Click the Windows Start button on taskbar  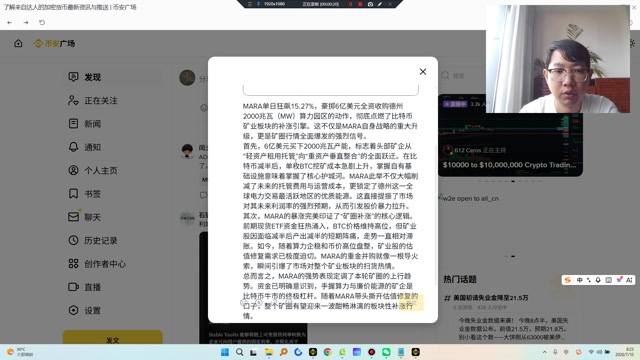(x=224, y=352)
